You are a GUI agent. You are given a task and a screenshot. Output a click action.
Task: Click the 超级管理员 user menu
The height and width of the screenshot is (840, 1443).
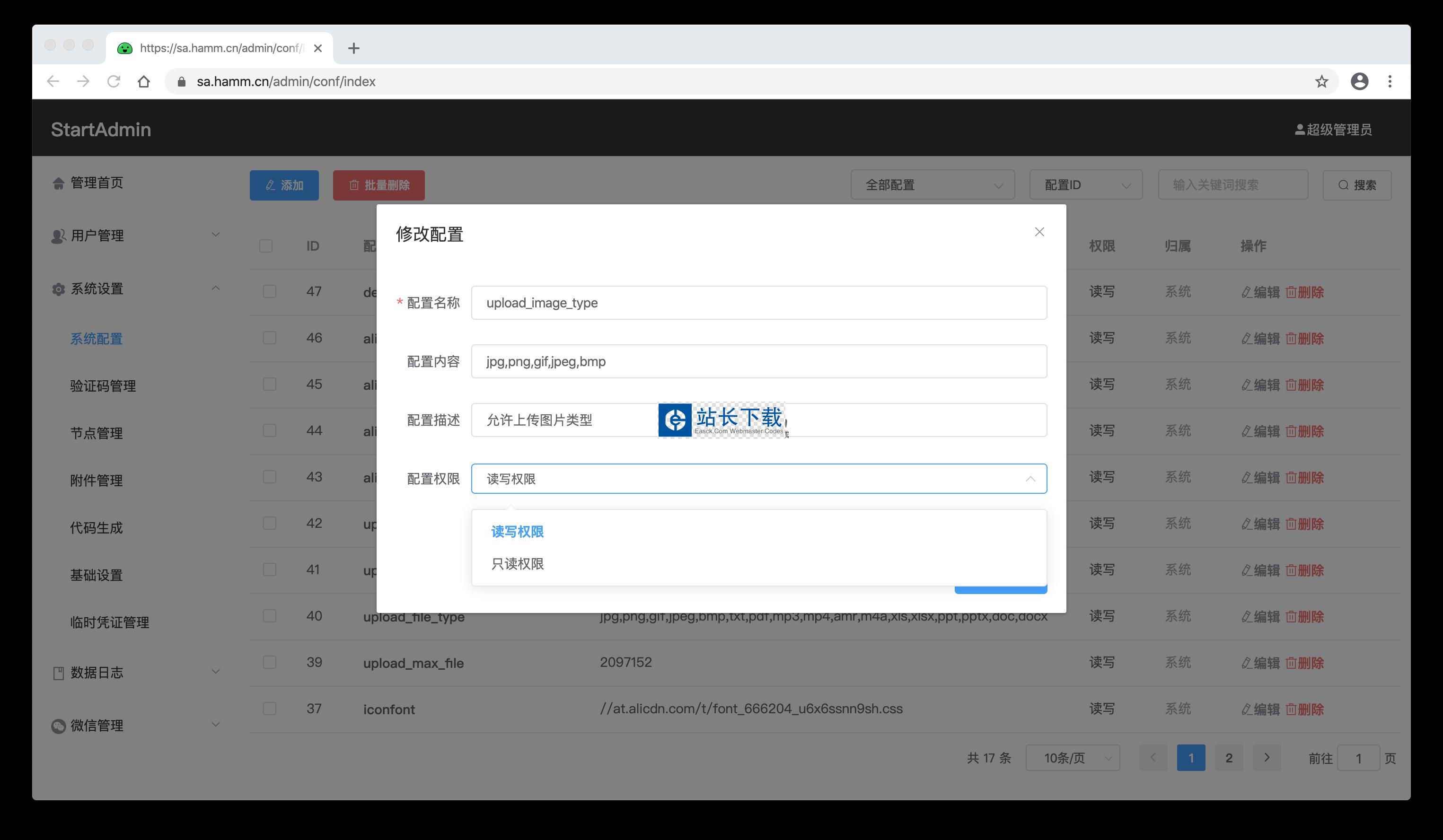click(x=1333, y=130)
